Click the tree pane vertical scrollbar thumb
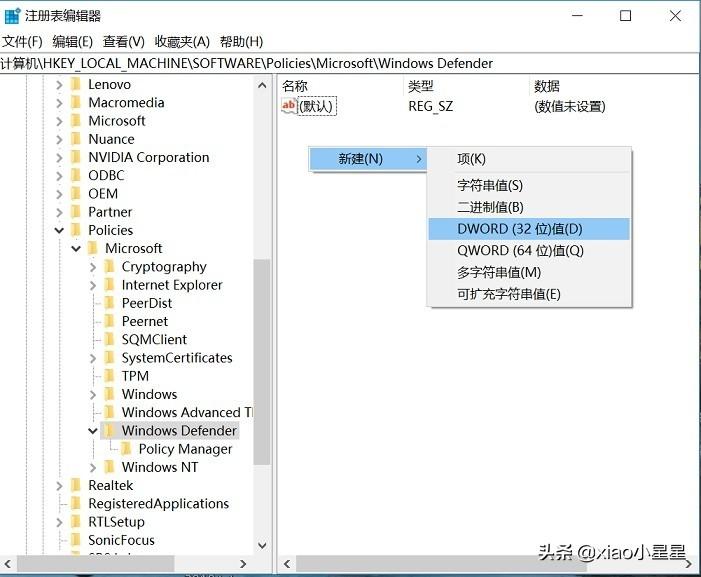 (x=262, y=362)
